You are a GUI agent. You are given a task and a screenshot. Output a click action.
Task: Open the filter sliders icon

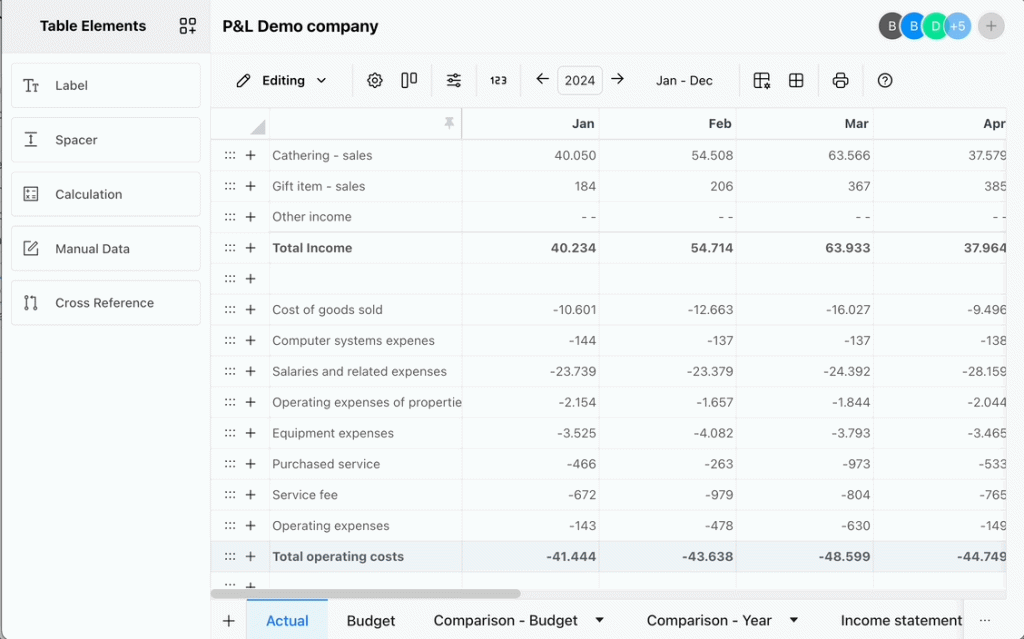pyautogui.click(x=454, y=80)
